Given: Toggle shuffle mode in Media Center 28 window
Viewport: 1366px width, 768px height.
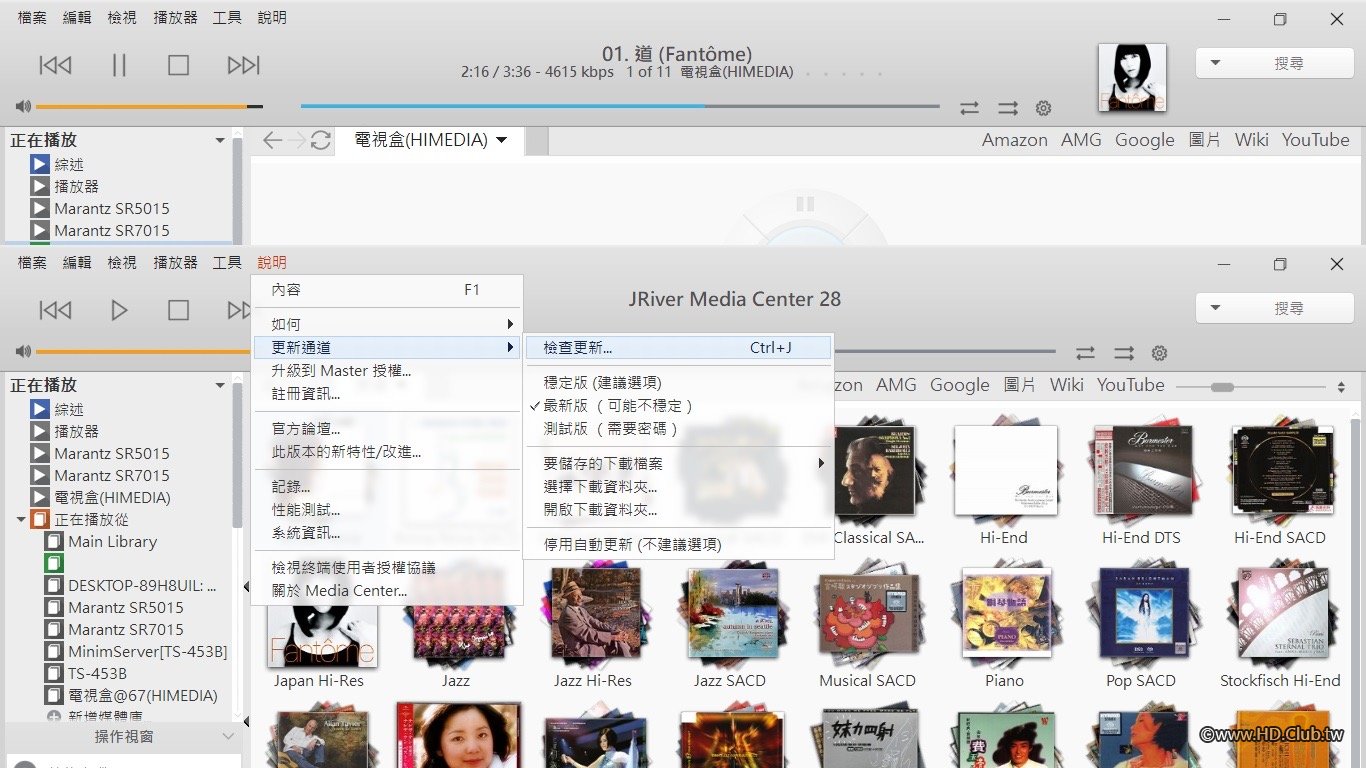Looking at the screenshot, I should tap(1124, 353).
